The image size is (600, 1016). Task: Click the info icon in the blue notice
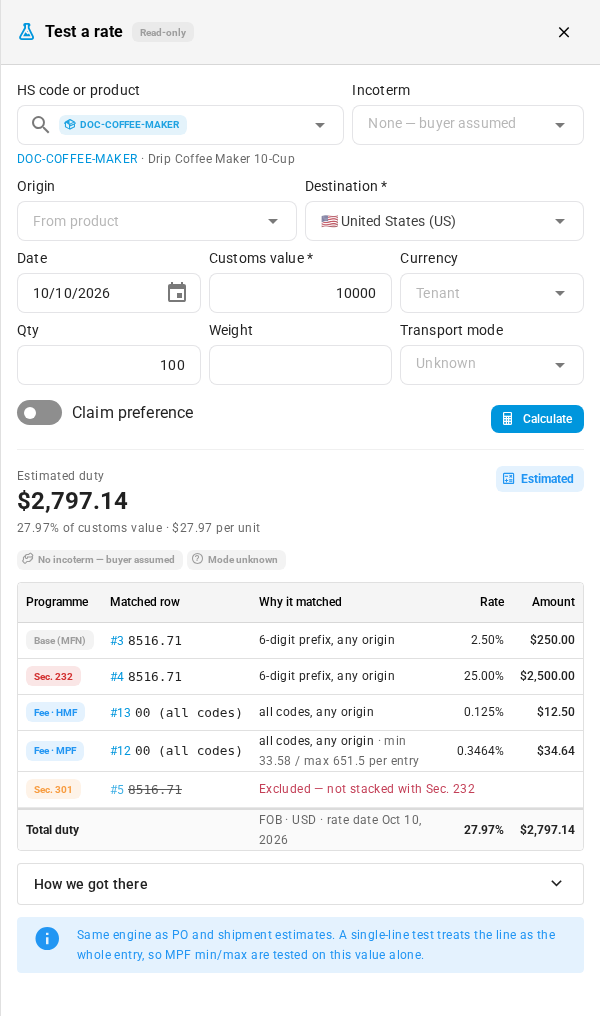click(x=47, y=938)
